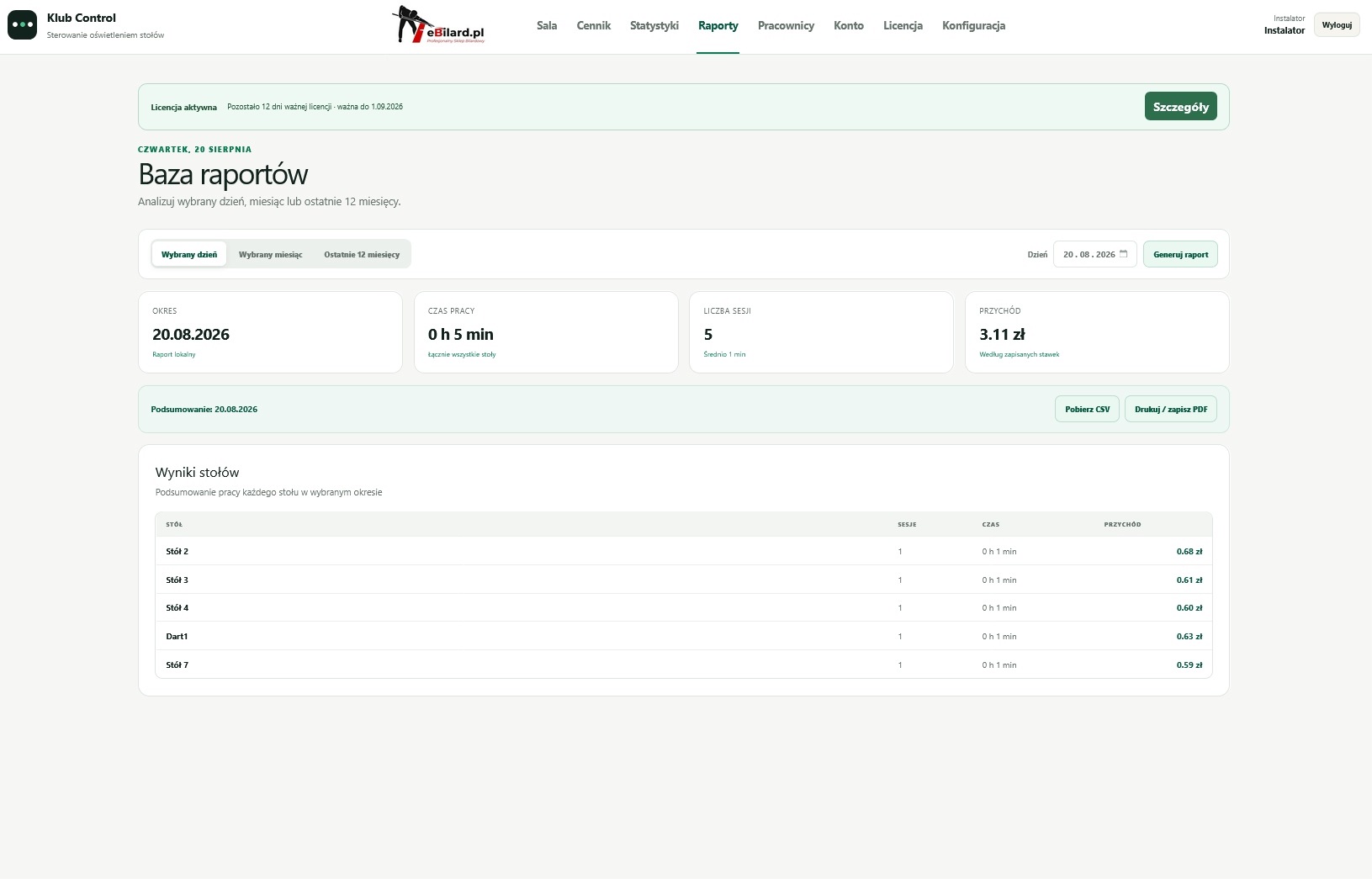This screenshot has width=1372, height=879.
Task: Select the Stół 7 row name
Action: (x=177, y=665)
